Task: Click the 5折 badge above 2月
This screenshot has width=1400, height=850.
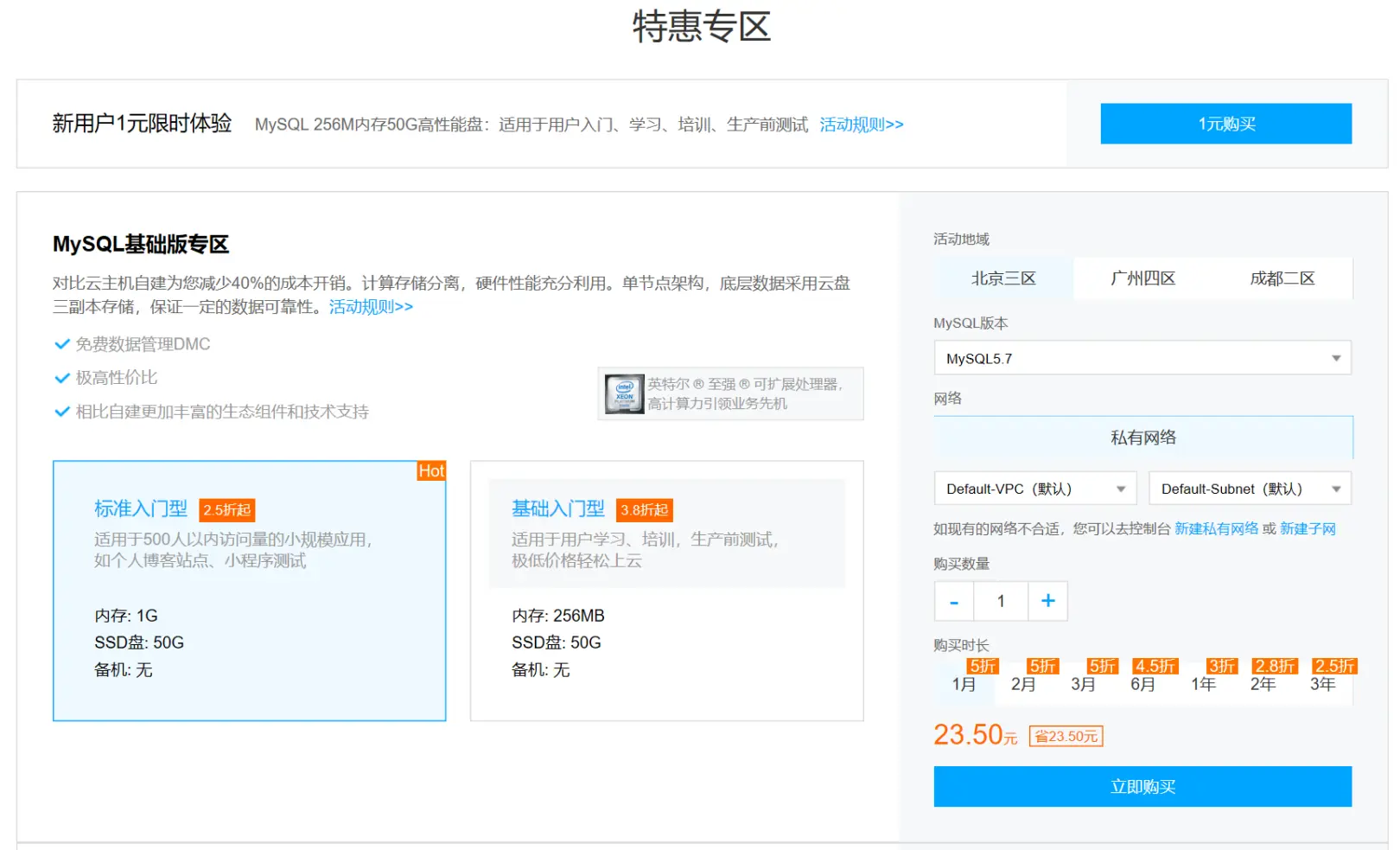Action: point(1042,666)
